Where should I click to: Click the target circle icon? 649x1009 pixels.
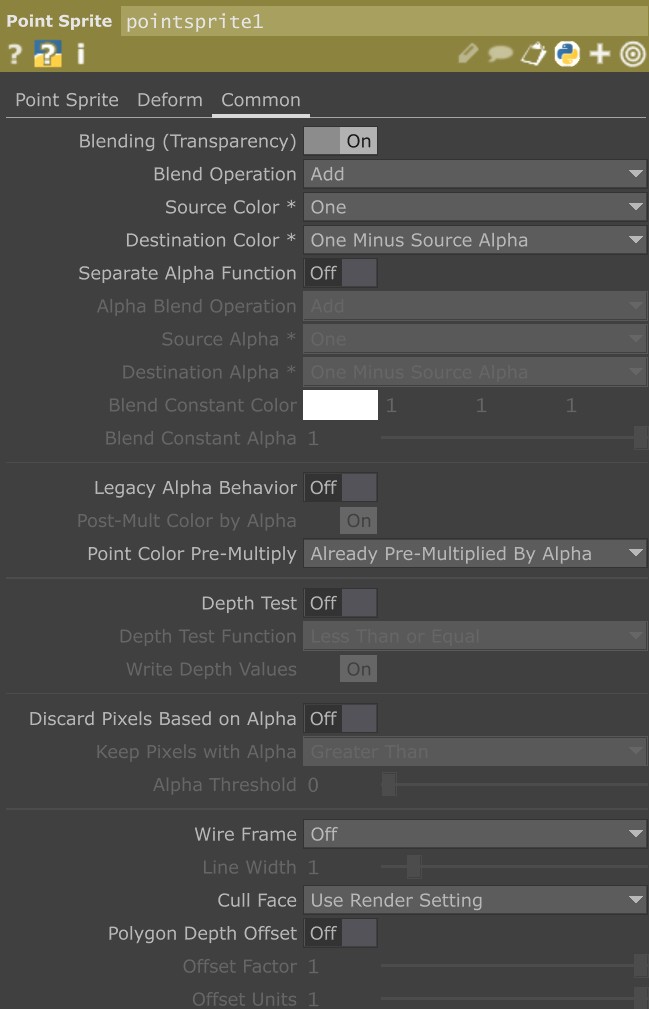coord(632,54)
